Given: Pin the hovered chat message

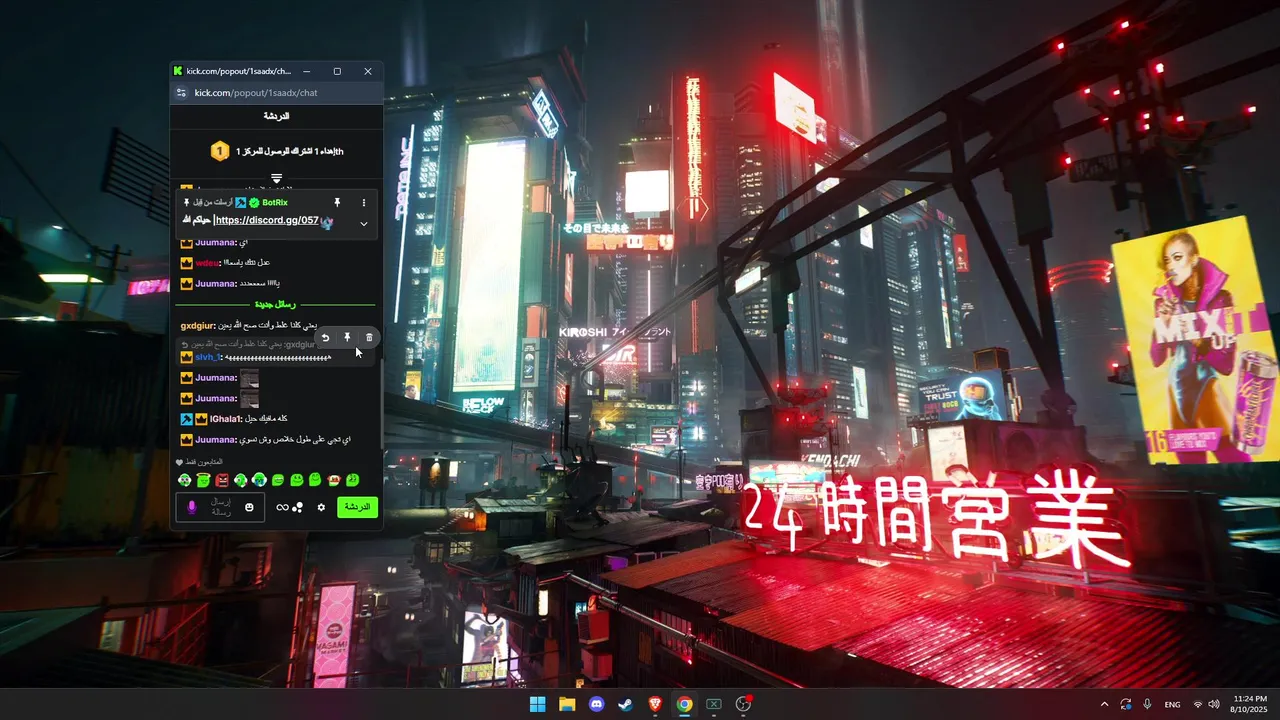Looking at the screenshot, I should (x=347, y=338).
